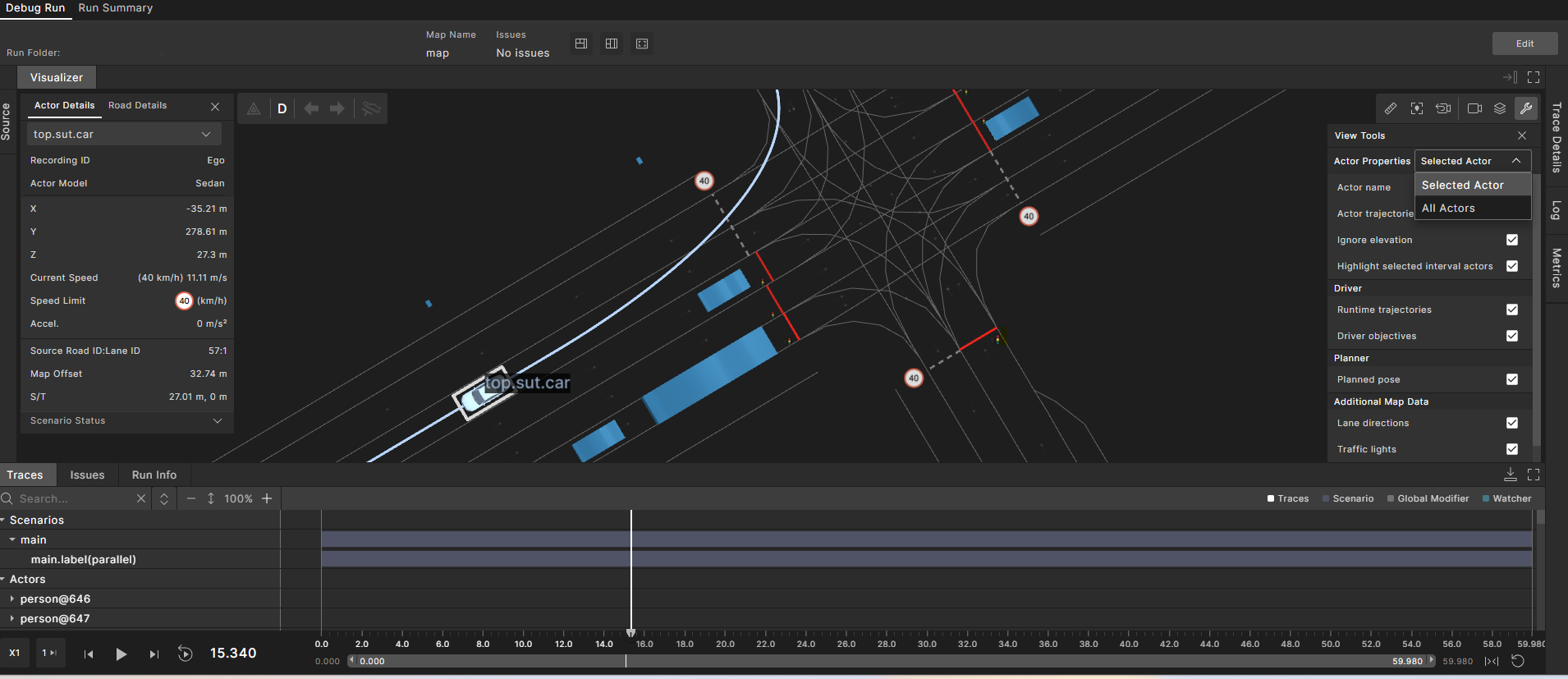Toggle the wrench View Tools icon
The height and width of the screenshot is (679, 1568).
coord(1526,108)
